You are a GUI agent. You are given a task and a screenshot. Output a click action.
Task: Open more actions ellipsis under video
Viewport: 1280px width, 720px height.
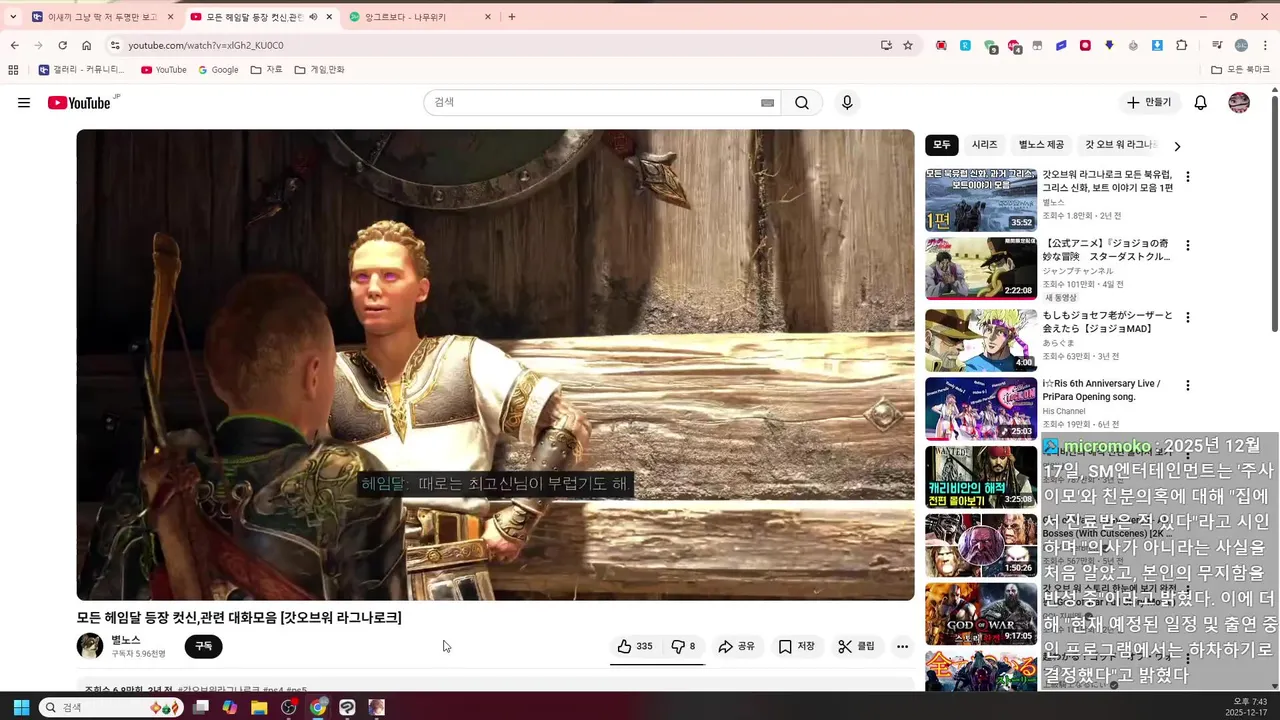902,646
